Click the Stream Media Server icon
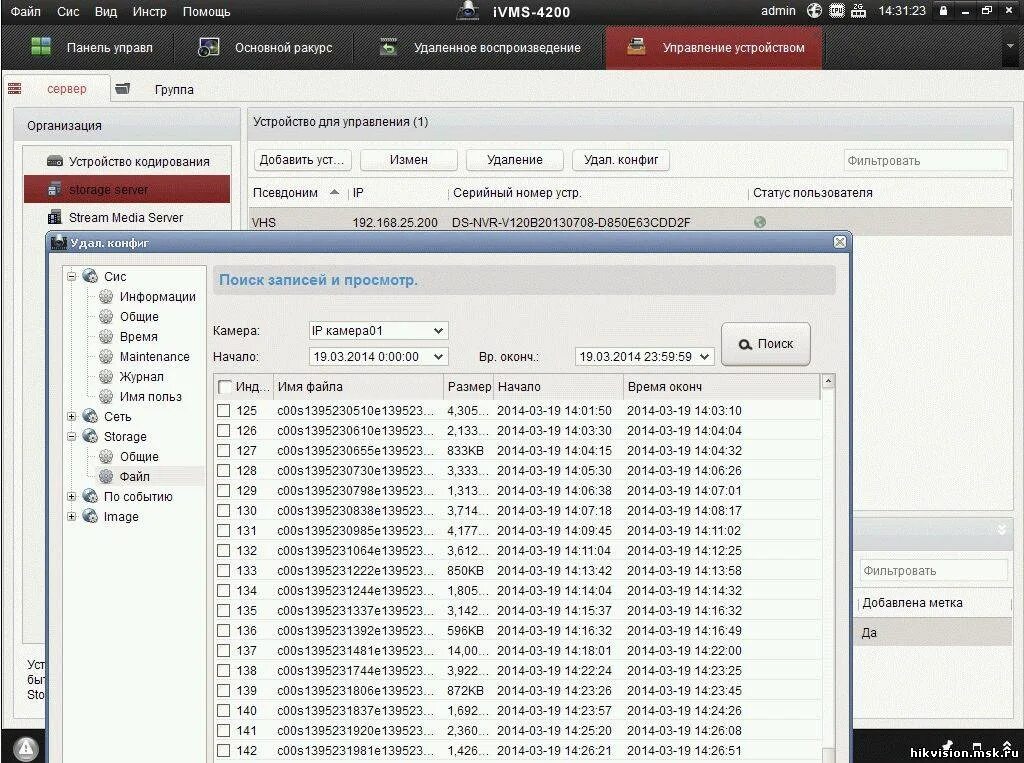Viewport: 1024px width, 763px height. (55, 217)
